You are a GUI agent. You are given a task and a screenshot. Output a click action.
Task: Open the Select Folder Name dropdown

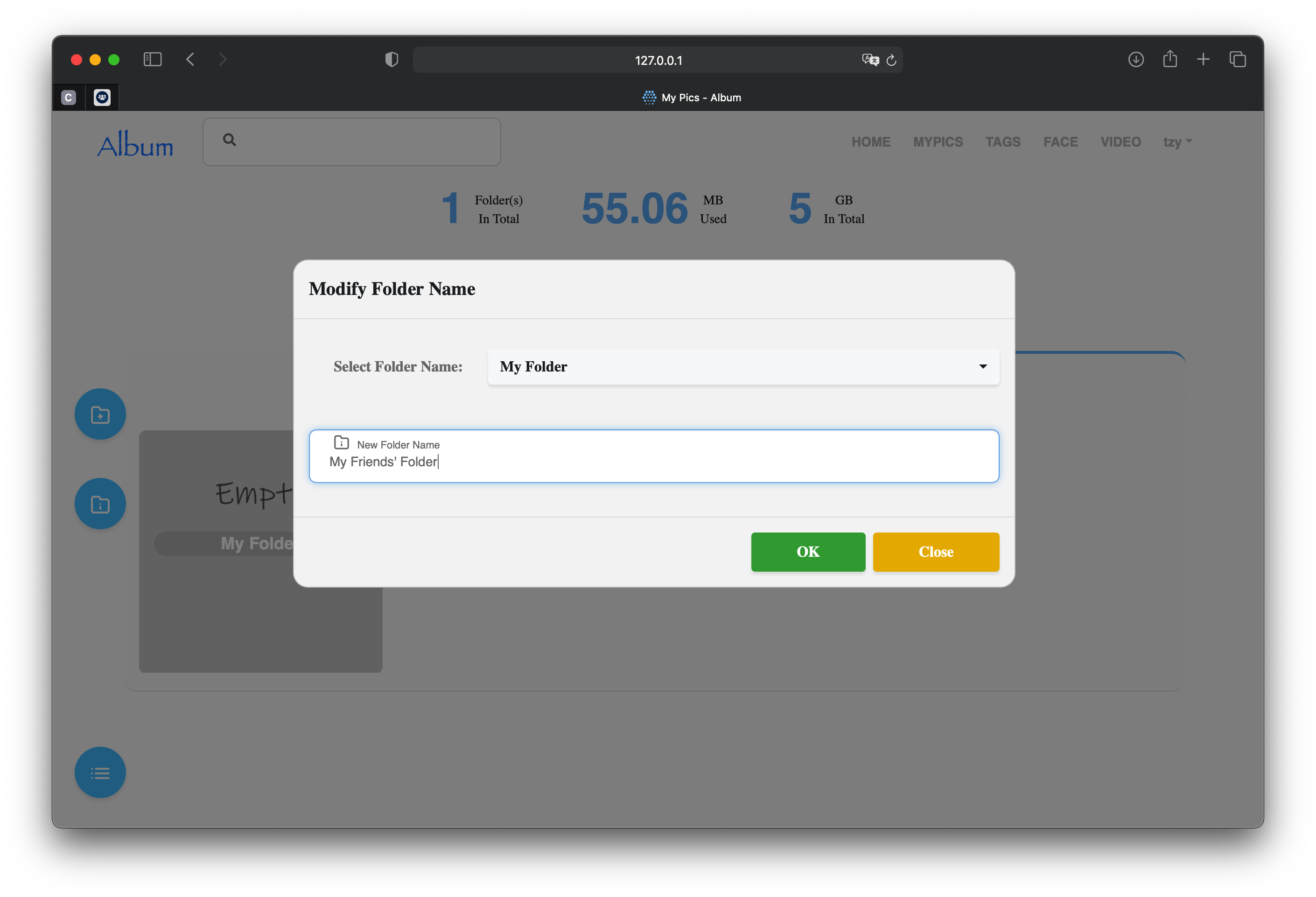point(743,366)
